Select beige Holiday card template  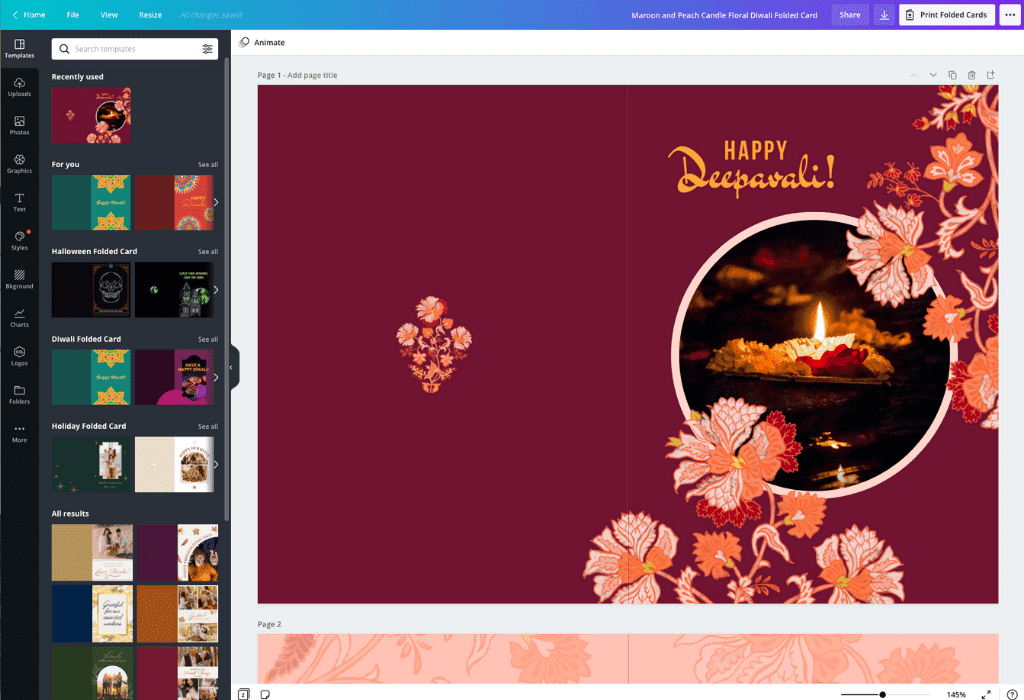pos(174,465)
